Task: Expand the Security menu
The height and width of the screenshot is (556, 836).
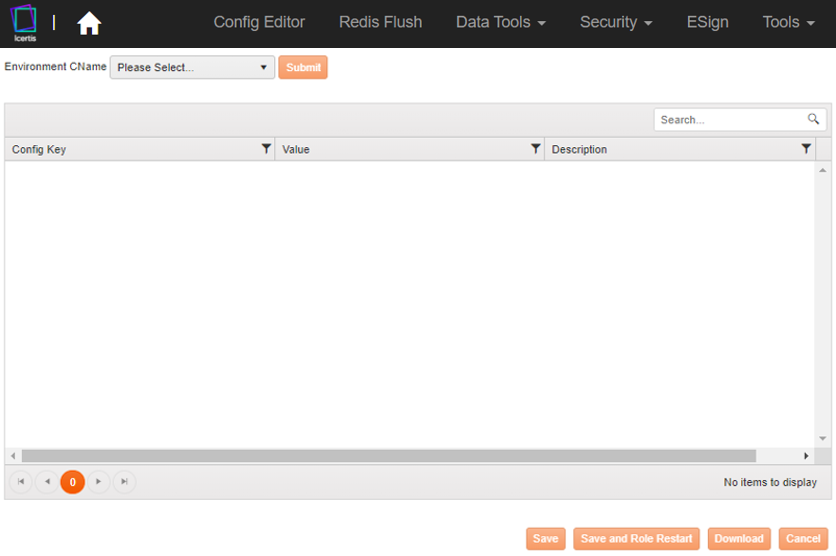Action: click(x=615, y=22)
